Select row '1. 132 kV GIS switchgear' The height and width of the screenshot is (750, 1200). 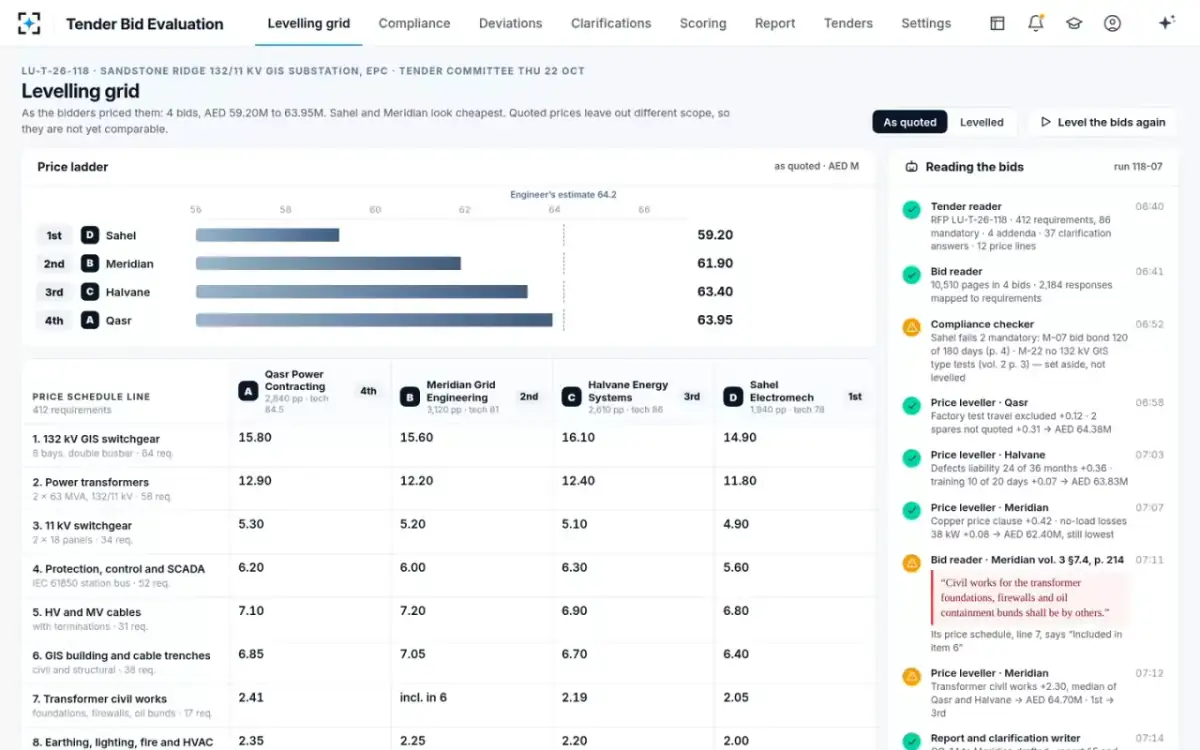(448, 445)
